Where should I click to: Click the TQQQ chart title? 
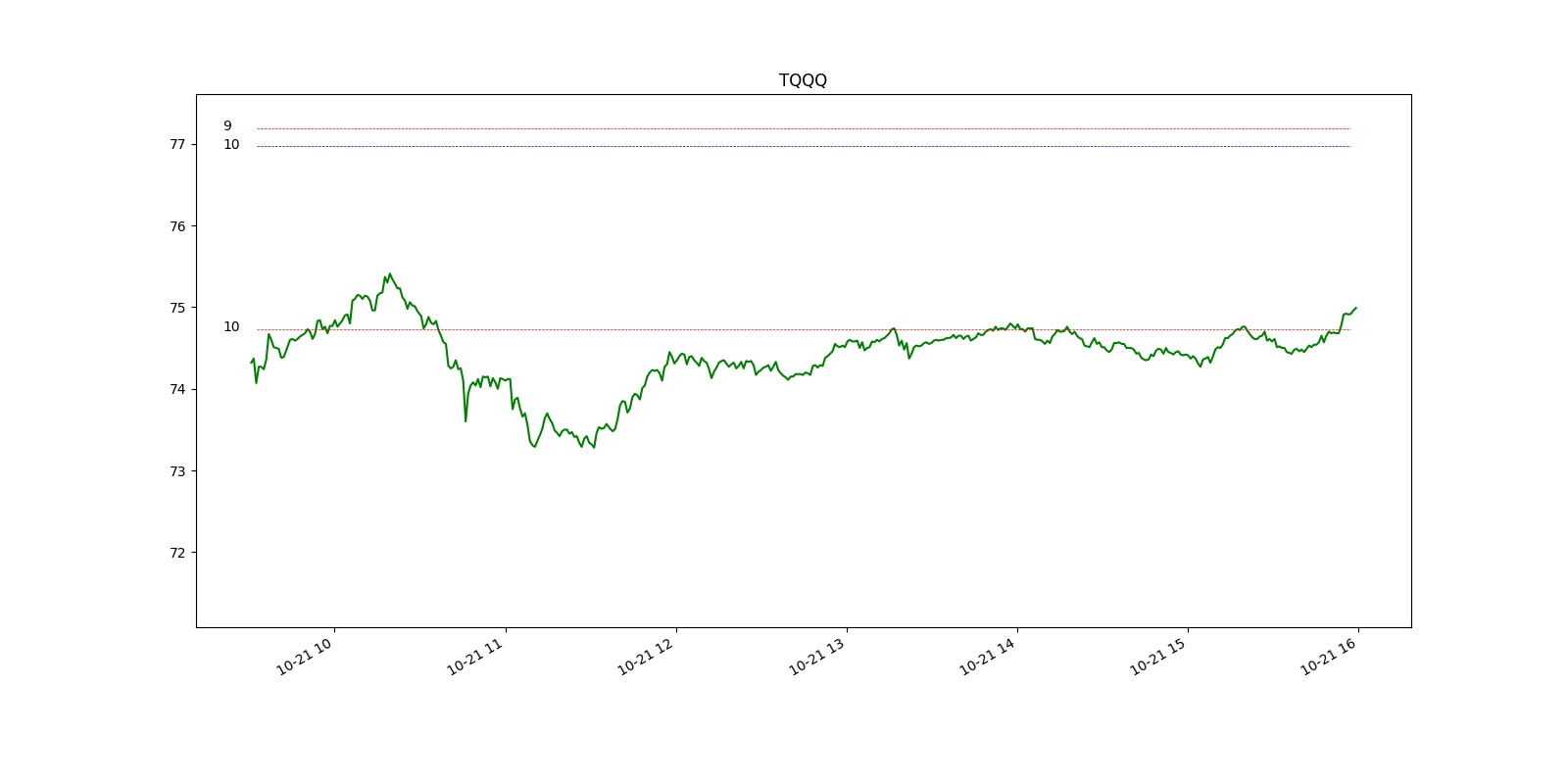tap(803, 80)
